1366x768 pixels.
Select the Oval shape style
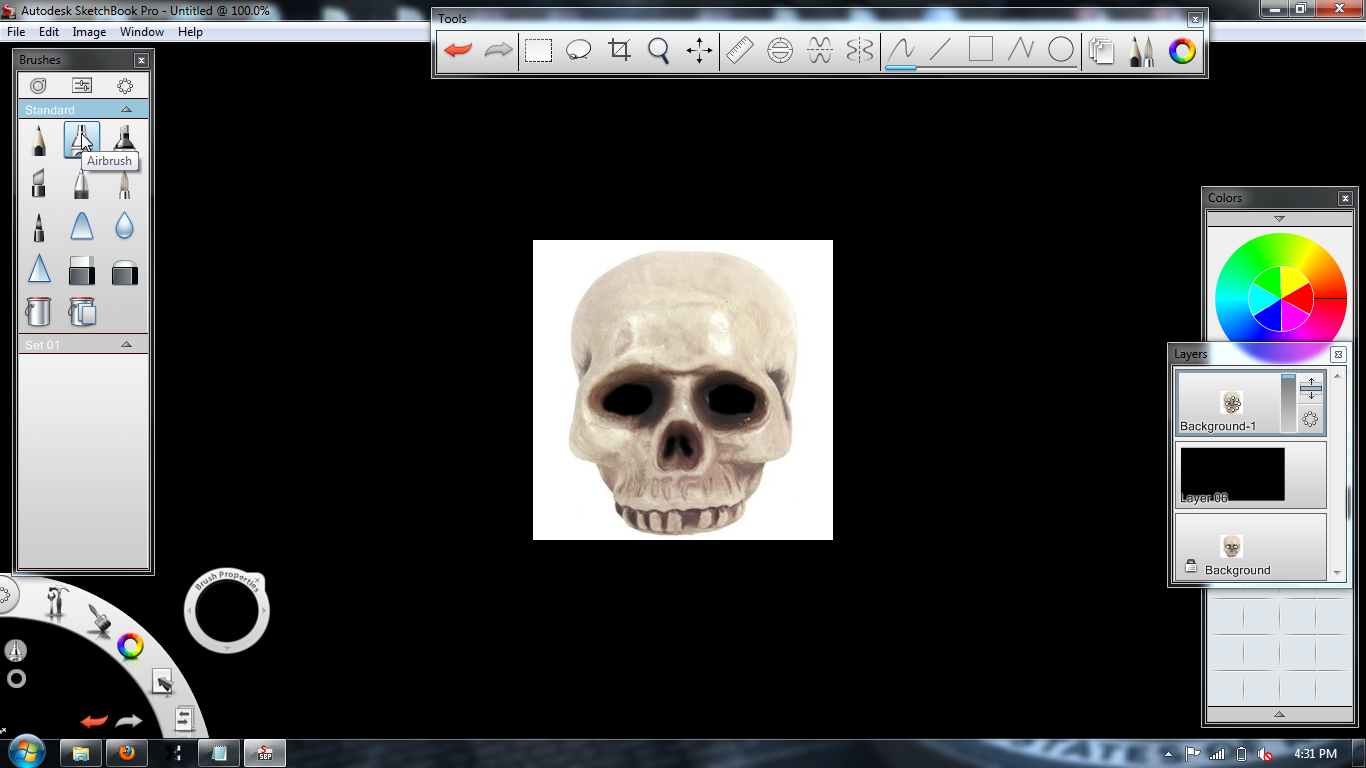(x=1061, y=50)
